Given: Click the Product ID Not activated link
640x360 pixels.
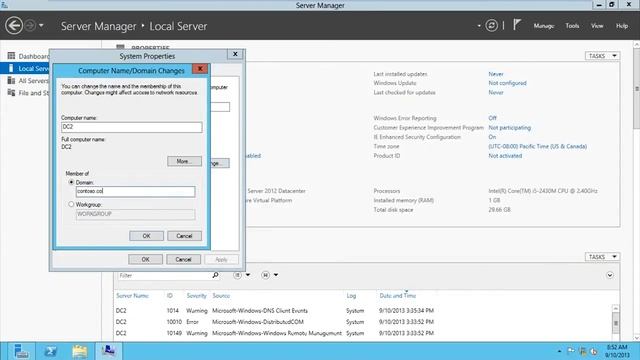Looking at the screenshot, I should click(x=505, y=156).
